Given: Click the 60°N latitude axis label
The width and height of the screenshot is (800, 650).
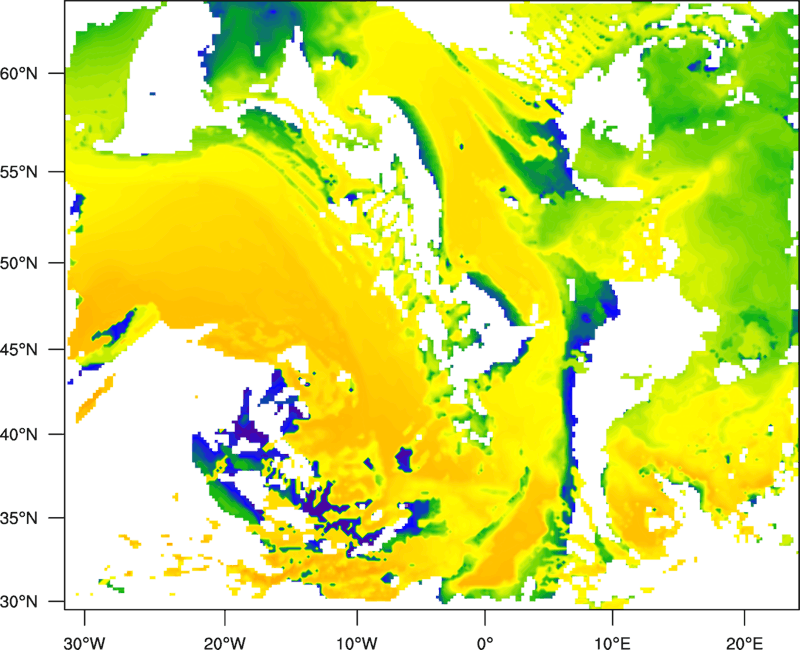Looking at the screenshot, I should pos(19,73).
